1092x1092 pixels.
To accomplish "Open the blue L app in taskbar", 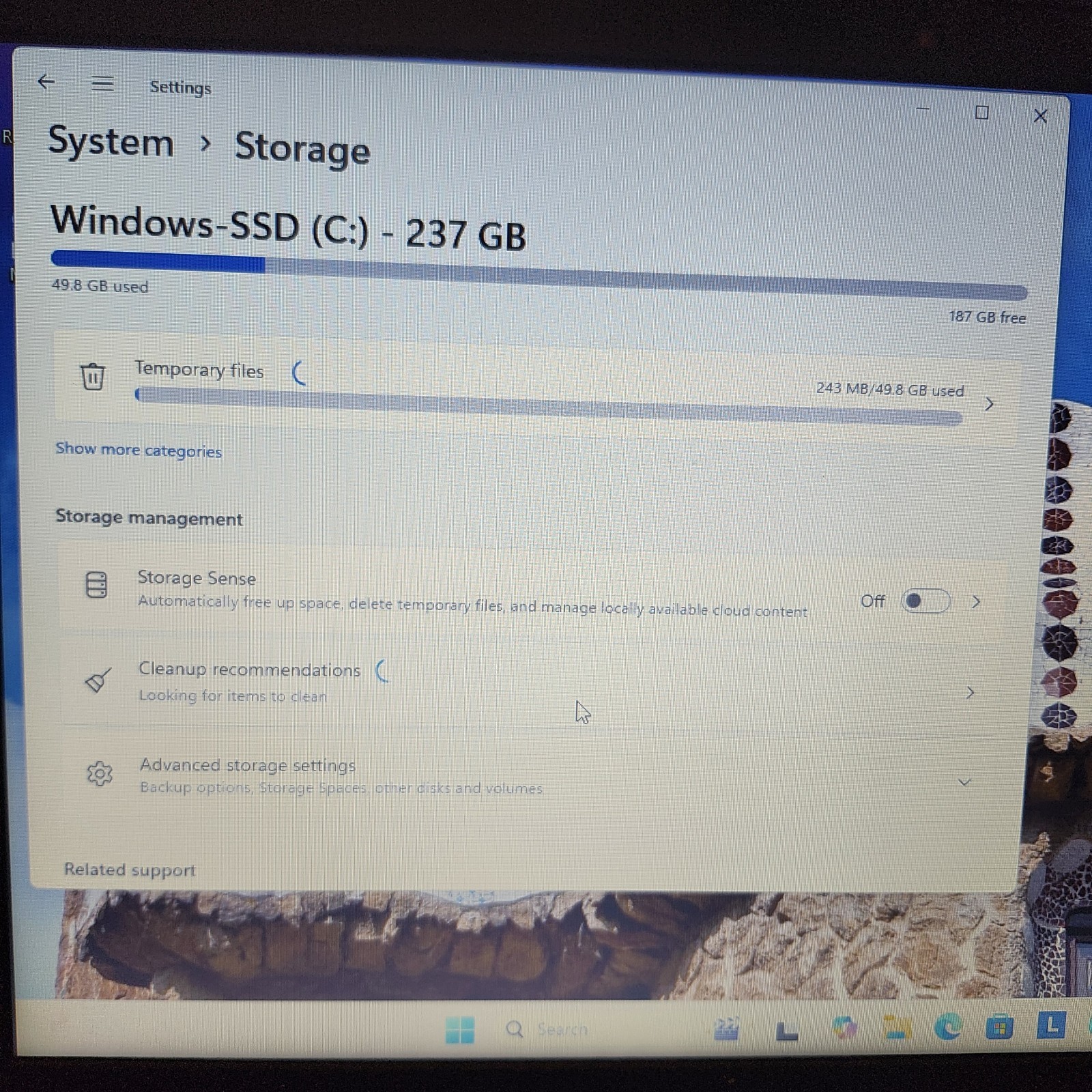I will point(1051,1025).
